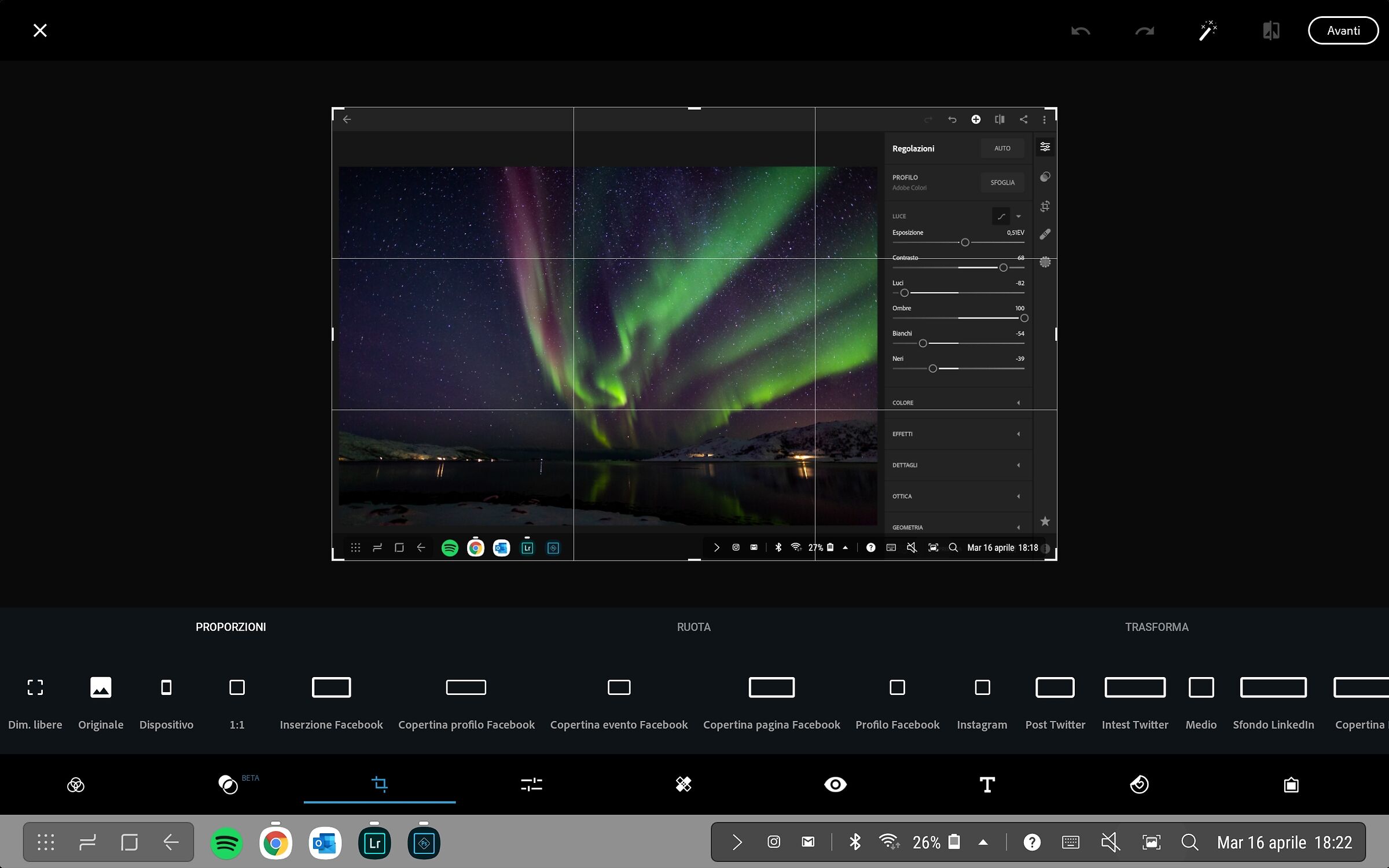This screenshot has width=1389, height=868.
Task: Click the auto-enhance magic wand icon
Action: tap(1207, 31)
